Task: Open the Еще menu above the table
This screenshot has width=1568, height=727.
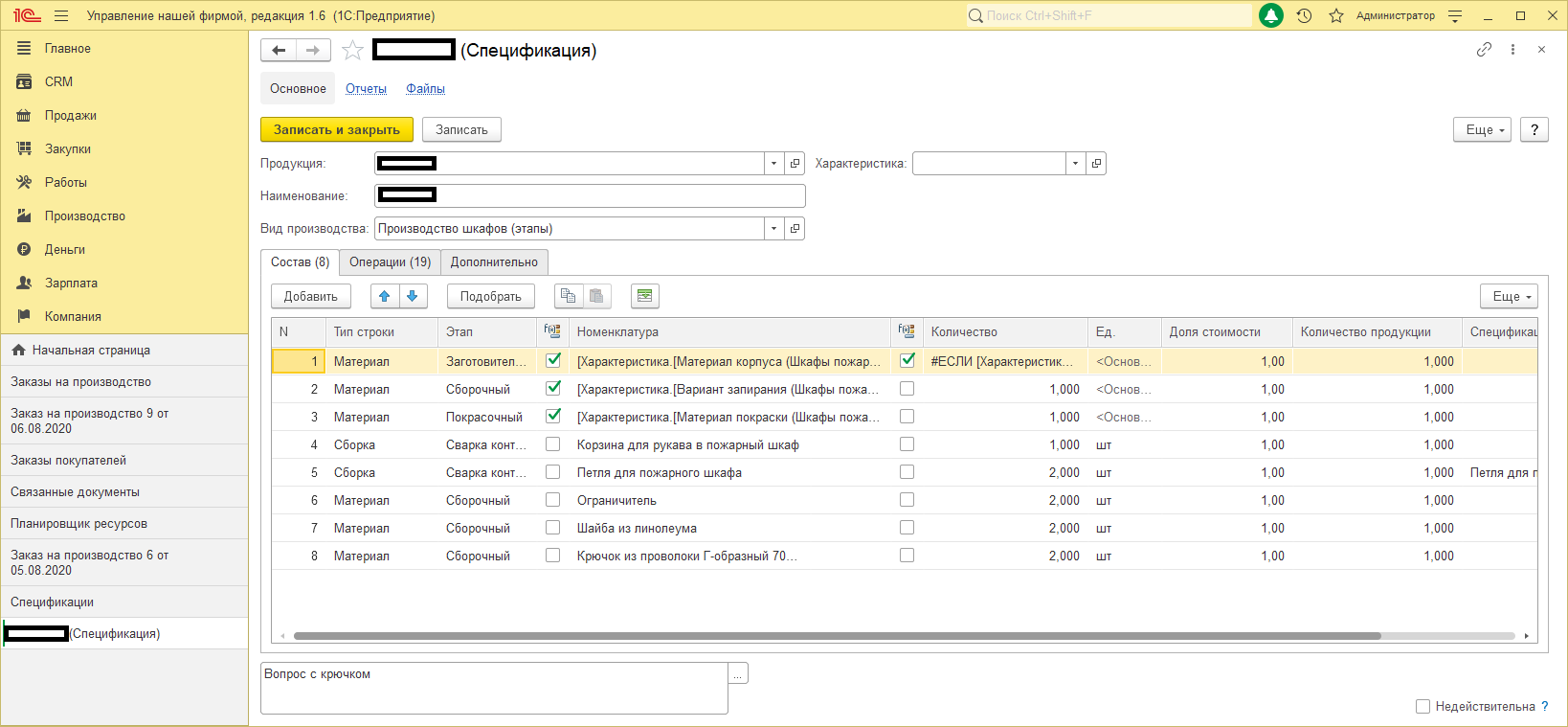Action: click(x=1508, y=296)
